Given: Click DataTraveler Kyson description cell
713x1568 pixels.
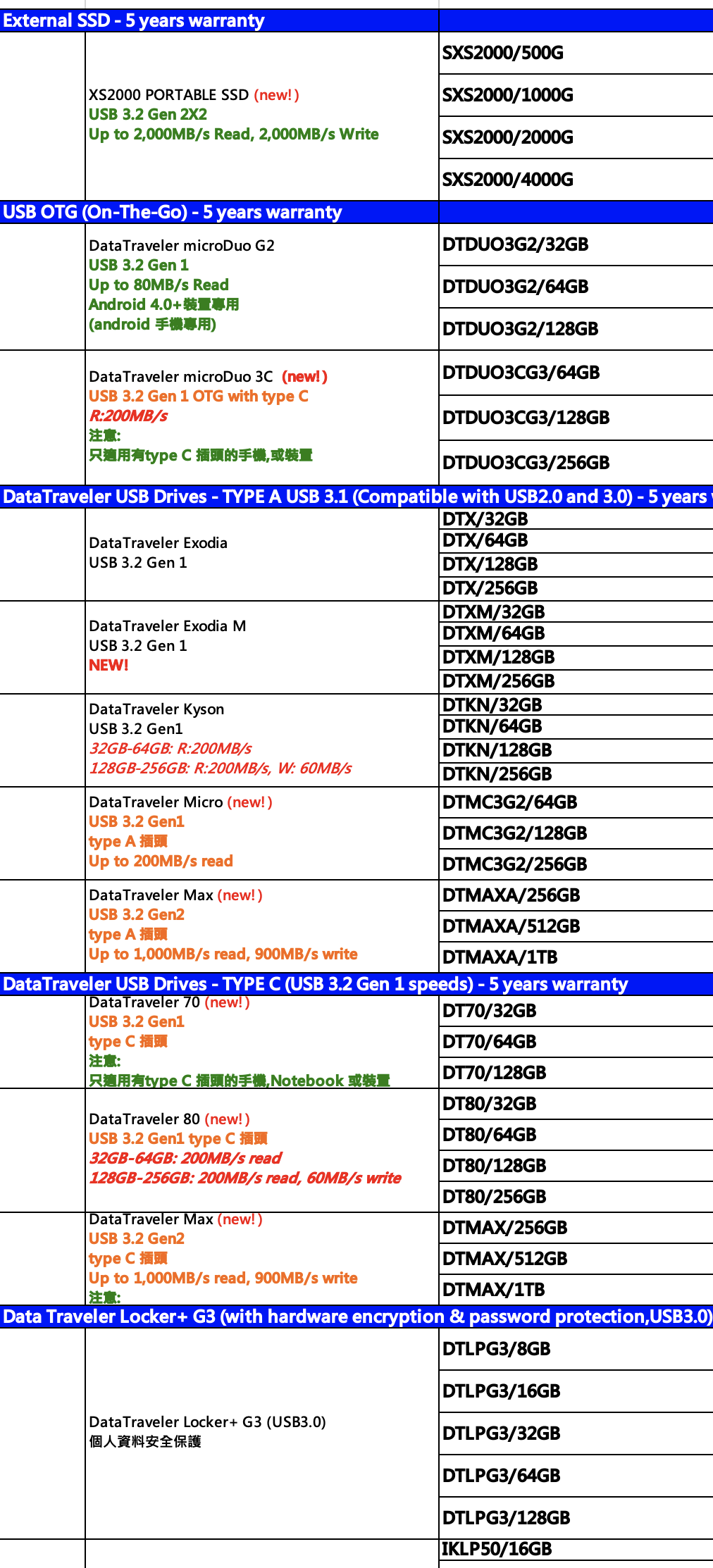Looking at the screenshot, I should coord(261,740).
